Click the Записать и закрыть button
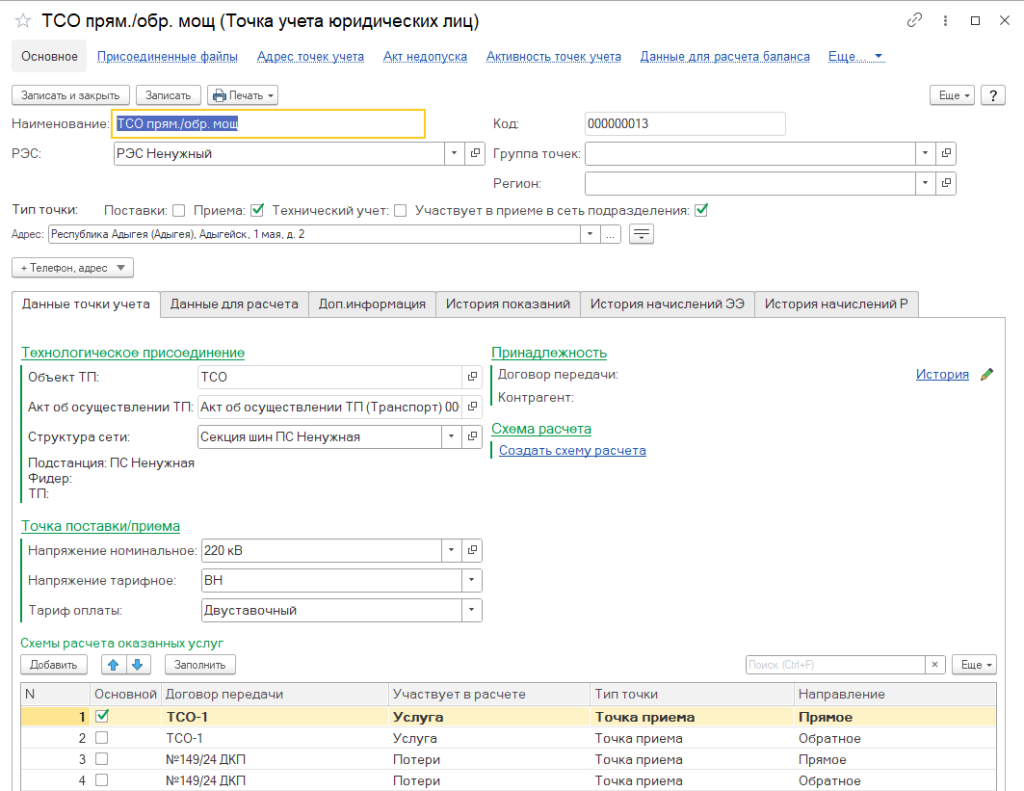This screenshot has width=1024, height=791. [70, 95]
